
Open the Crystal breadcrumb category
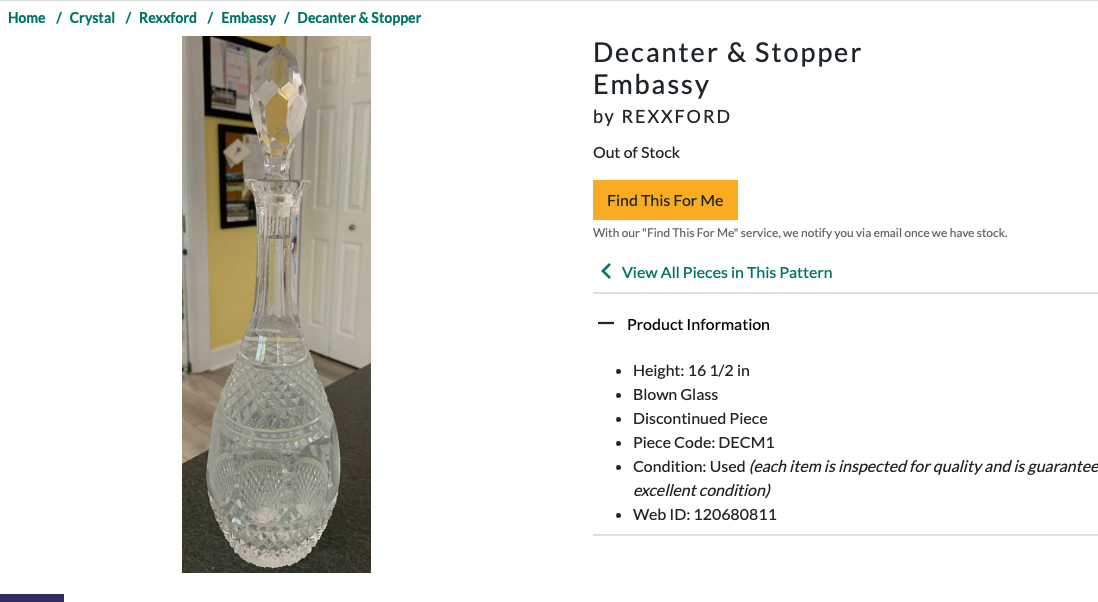click(92, 18)
